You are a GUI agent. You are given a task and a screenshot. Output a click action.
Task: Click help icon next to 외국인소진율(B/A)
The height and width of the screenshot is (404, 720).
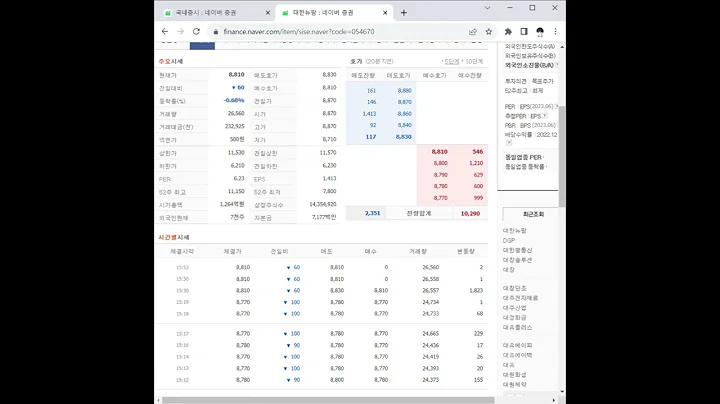click(x=557, y=65)
